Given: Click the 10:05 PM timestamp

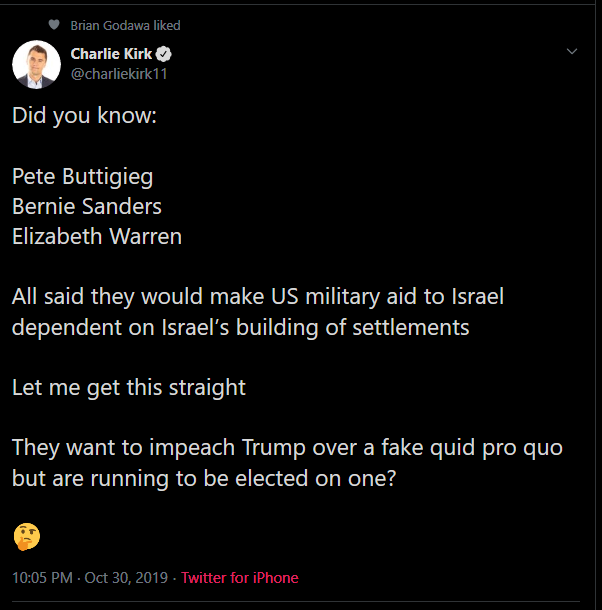Looking at the screenshot, I should pos(40,578).
